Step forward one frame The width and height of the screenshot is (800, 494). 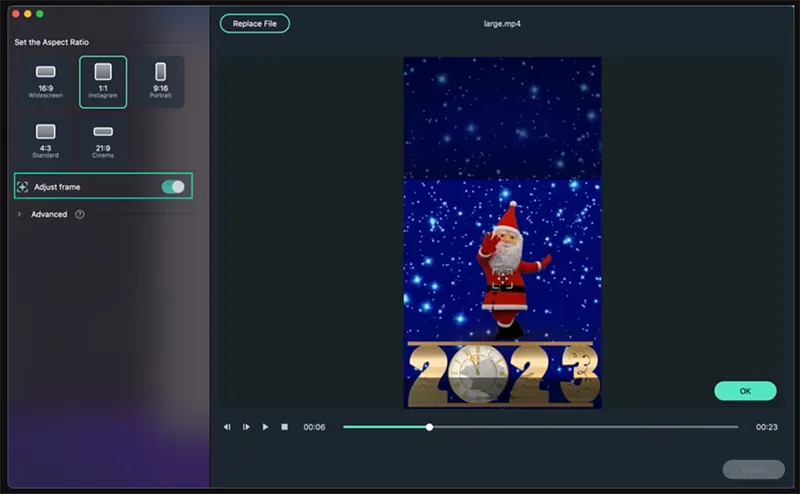(246, 427)
